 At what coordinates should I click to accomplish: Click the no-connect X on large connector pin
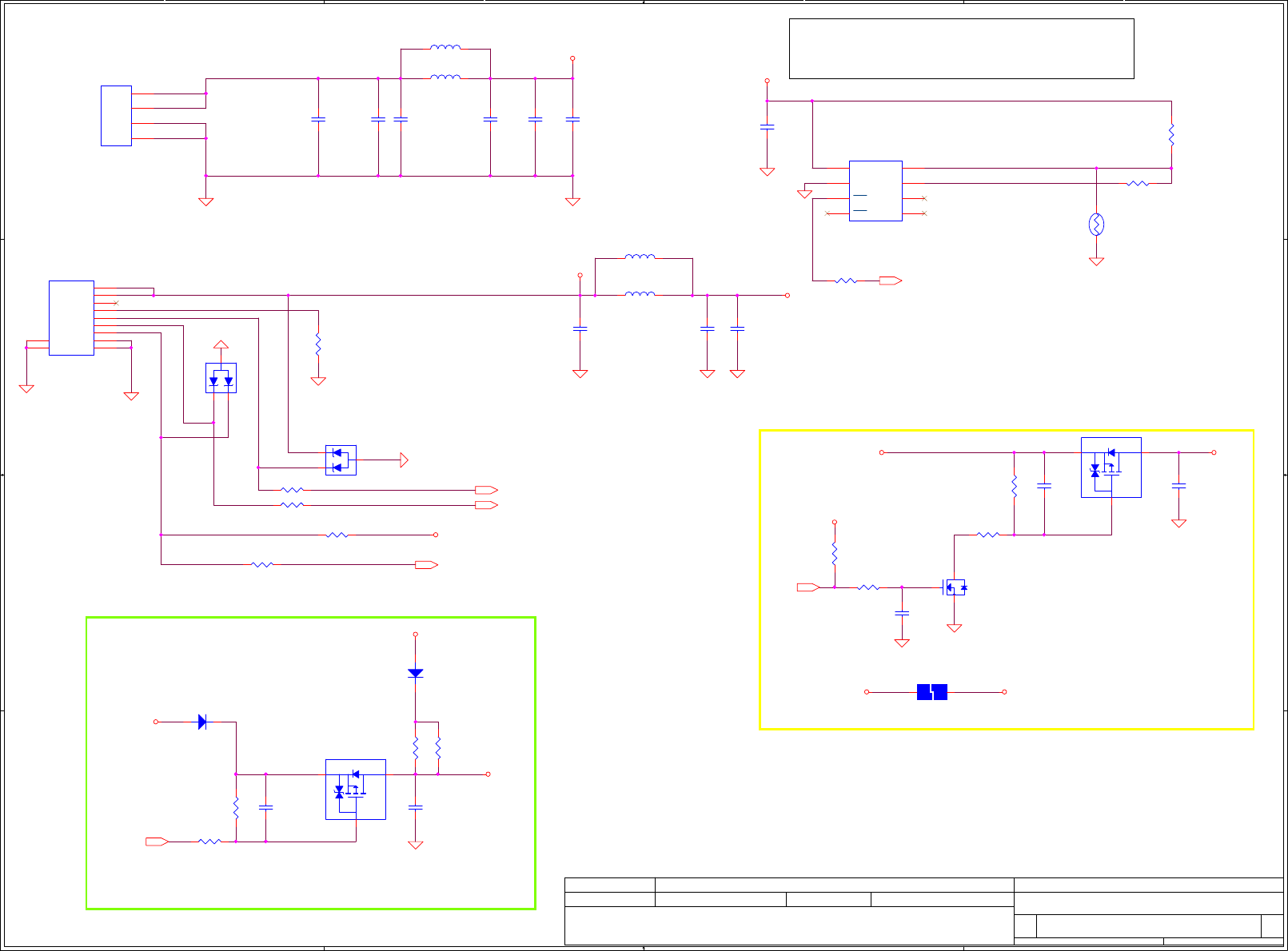117,303
